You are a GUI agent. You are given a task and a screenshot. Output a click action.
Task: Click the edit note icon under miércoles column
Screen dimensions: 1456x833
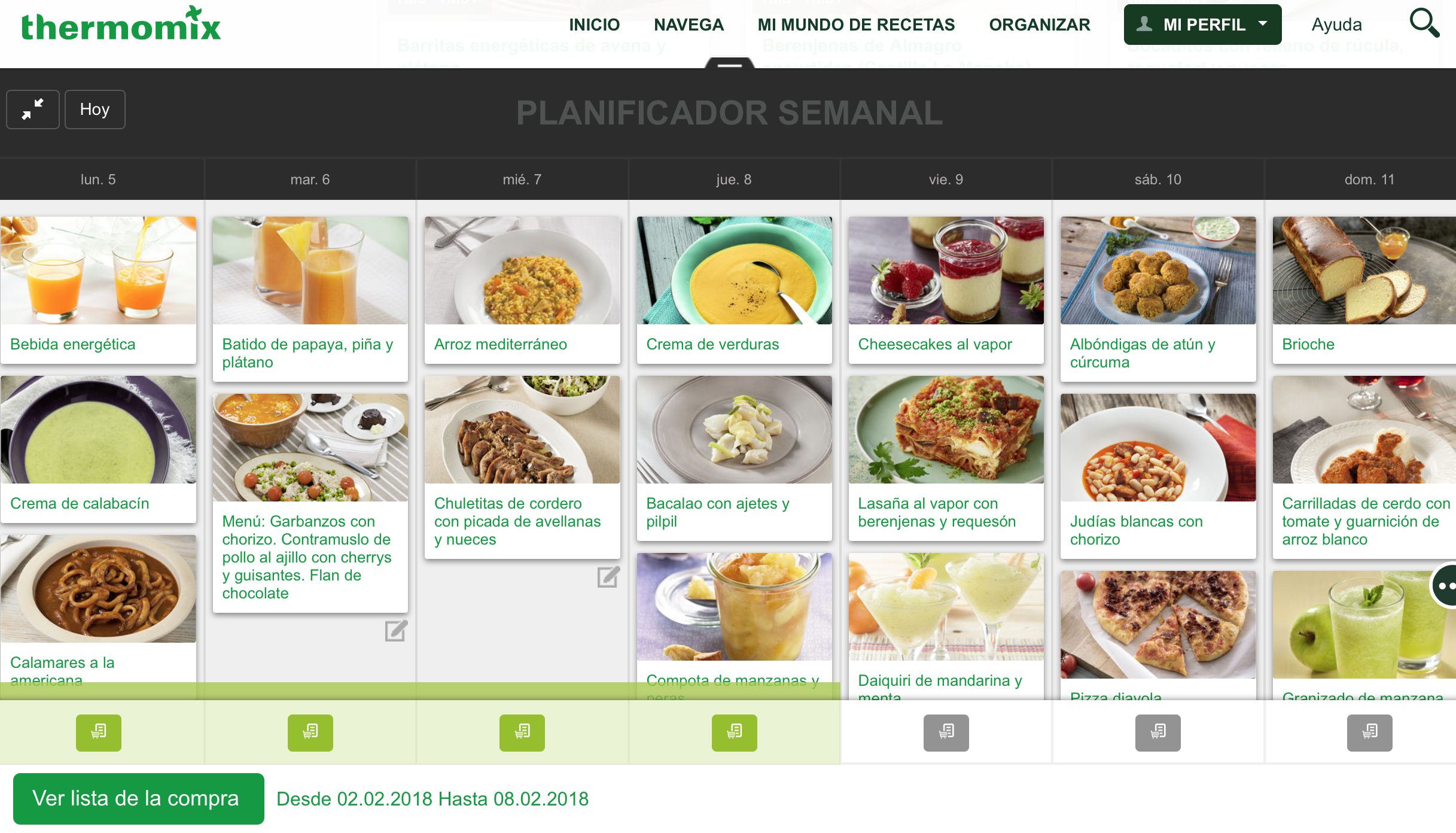tap(608, 577)
